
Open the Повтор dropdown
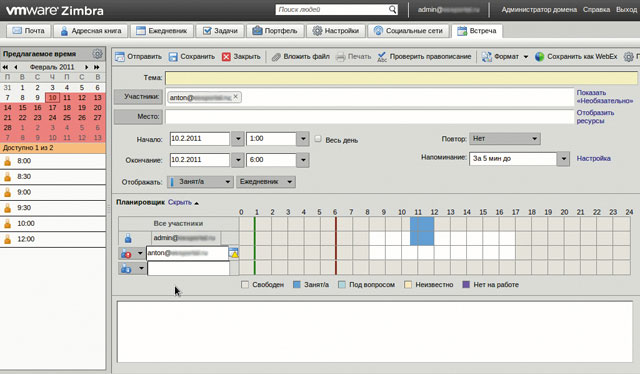coord(505,139)
